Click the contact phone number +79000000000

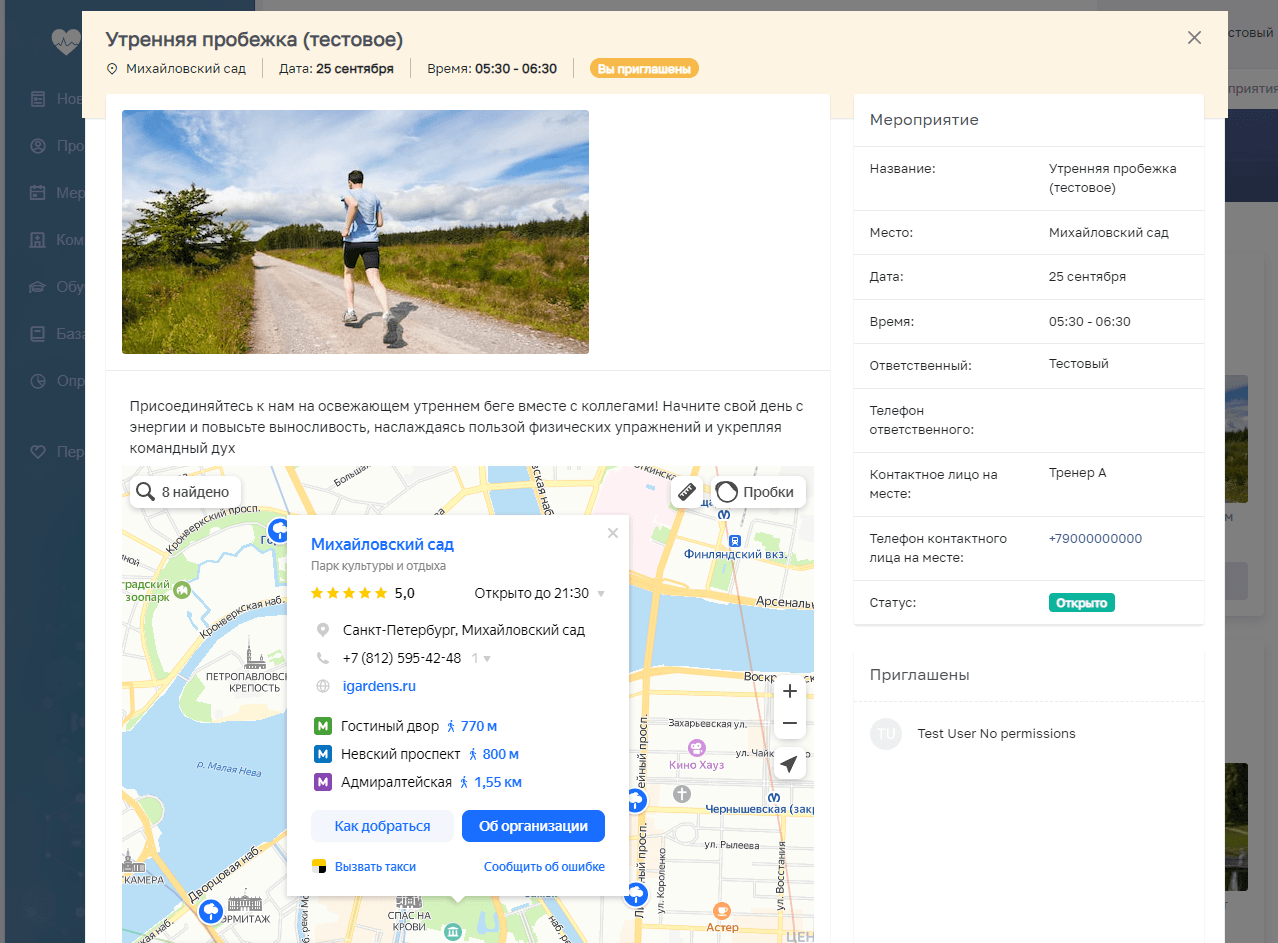[1095, 539]
